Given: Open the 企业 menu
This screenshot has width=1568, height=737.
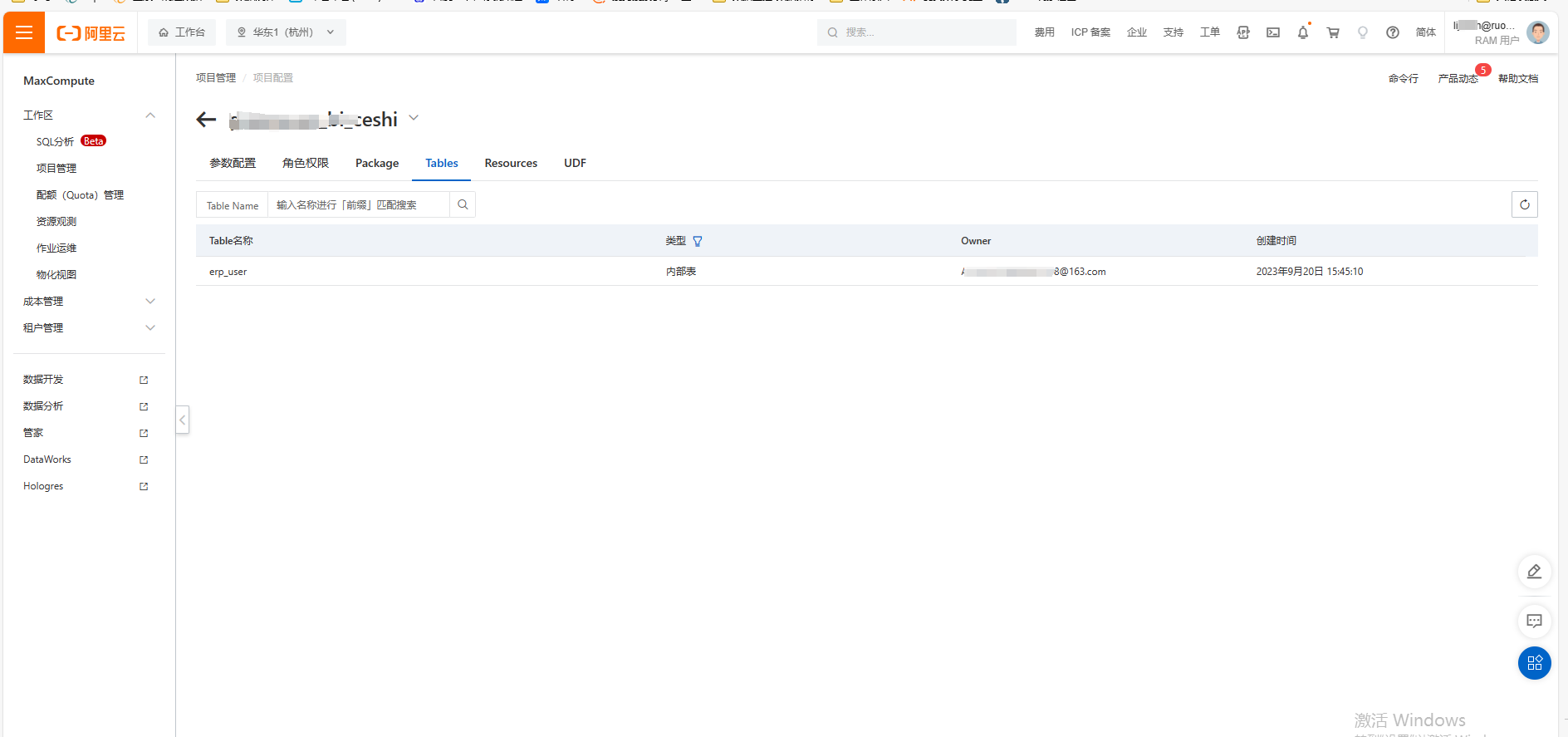Looking at the screenshot, I should (1137, 32).
